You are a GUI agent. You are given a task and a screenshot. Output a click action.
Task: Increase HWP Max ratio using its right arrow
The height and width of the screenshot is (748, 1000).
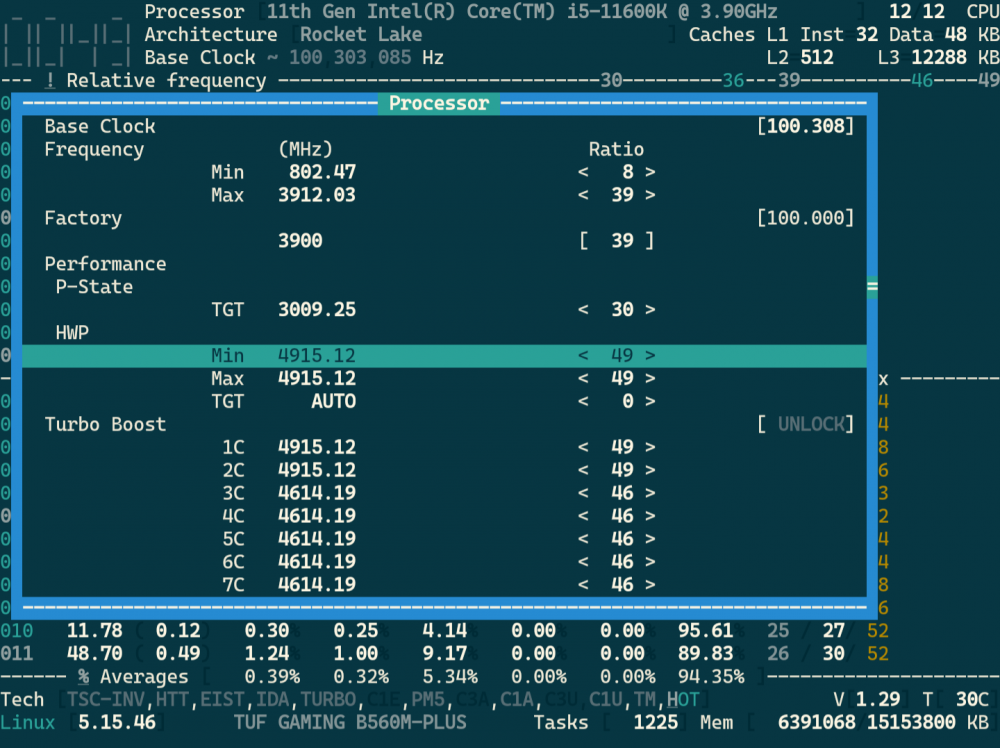pos(650,379)
